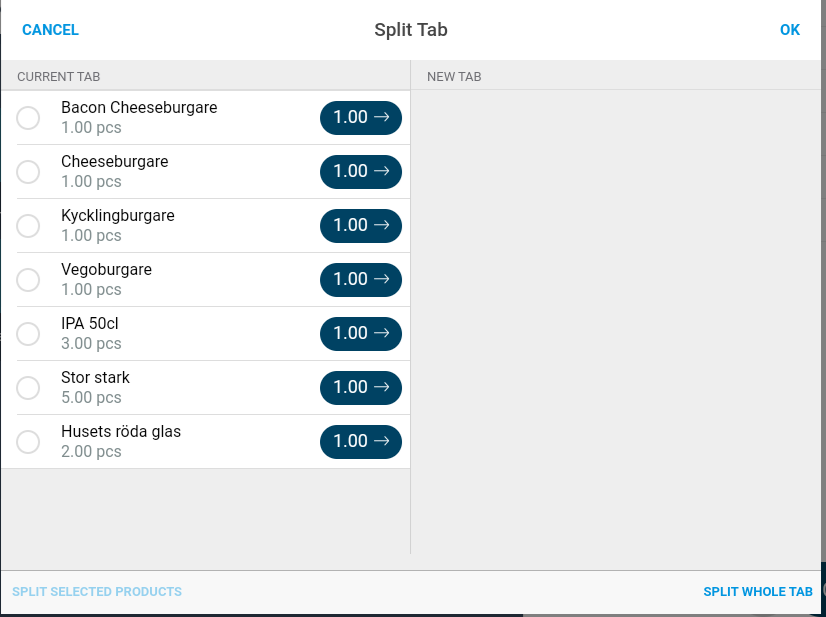Confirm the split with OK

coord(790,30)
